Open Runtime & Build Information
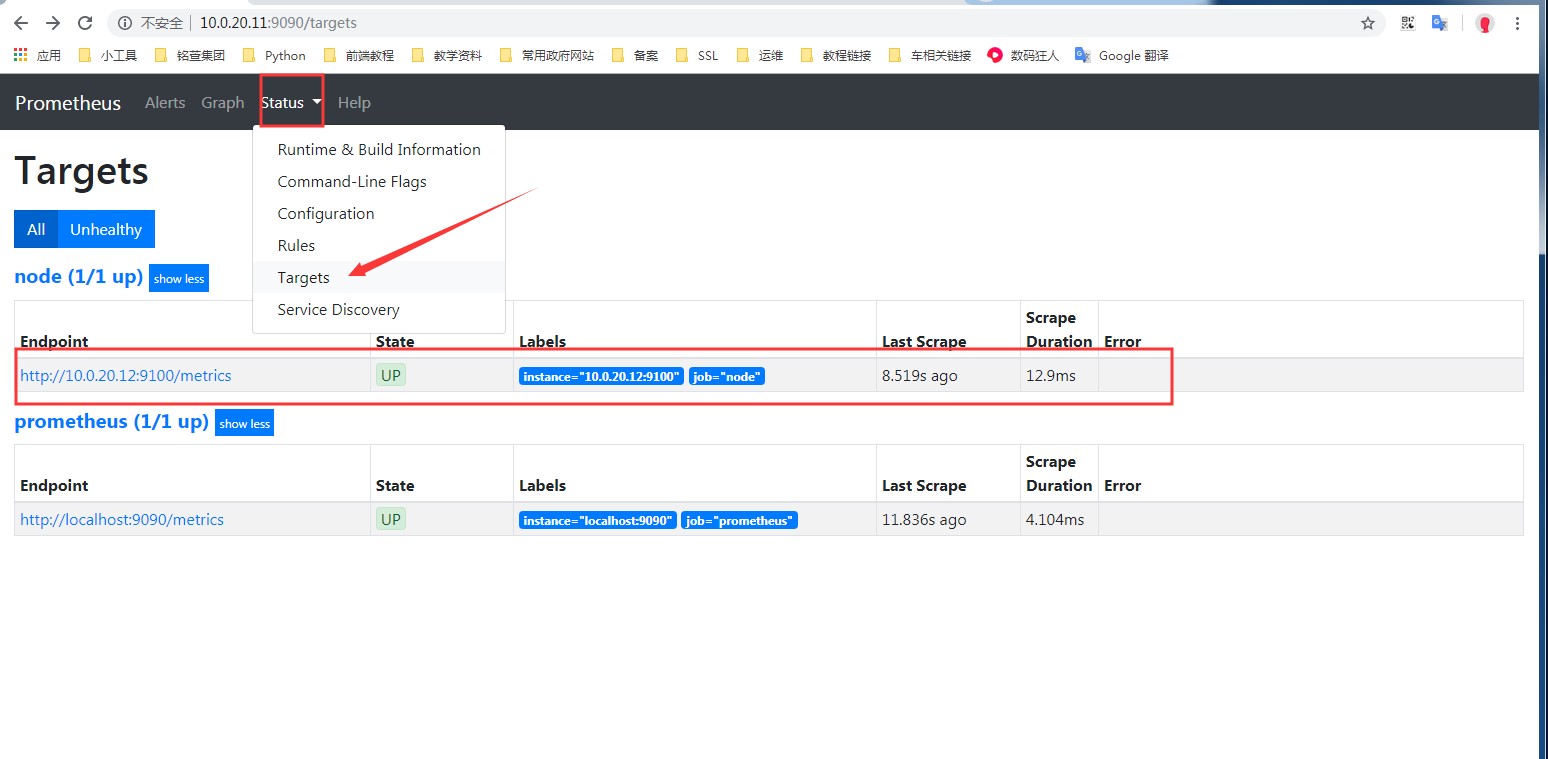Viewport: 1548px width, 759px height. point(379,149)
